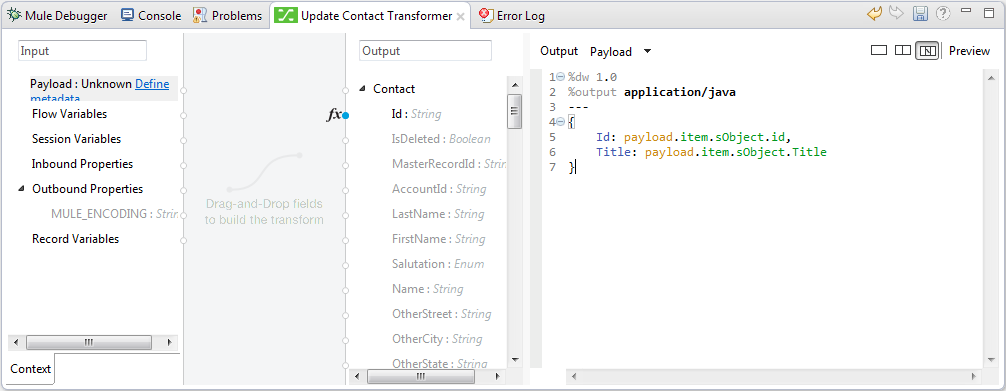This screenshot has height=391, width=1006.
Task: Click the Preview button
Action: [x=969, y=51]
